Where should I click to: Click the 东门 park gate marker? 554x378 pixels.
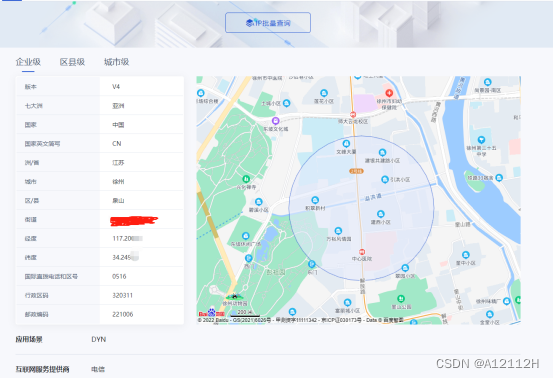[312, 264]
